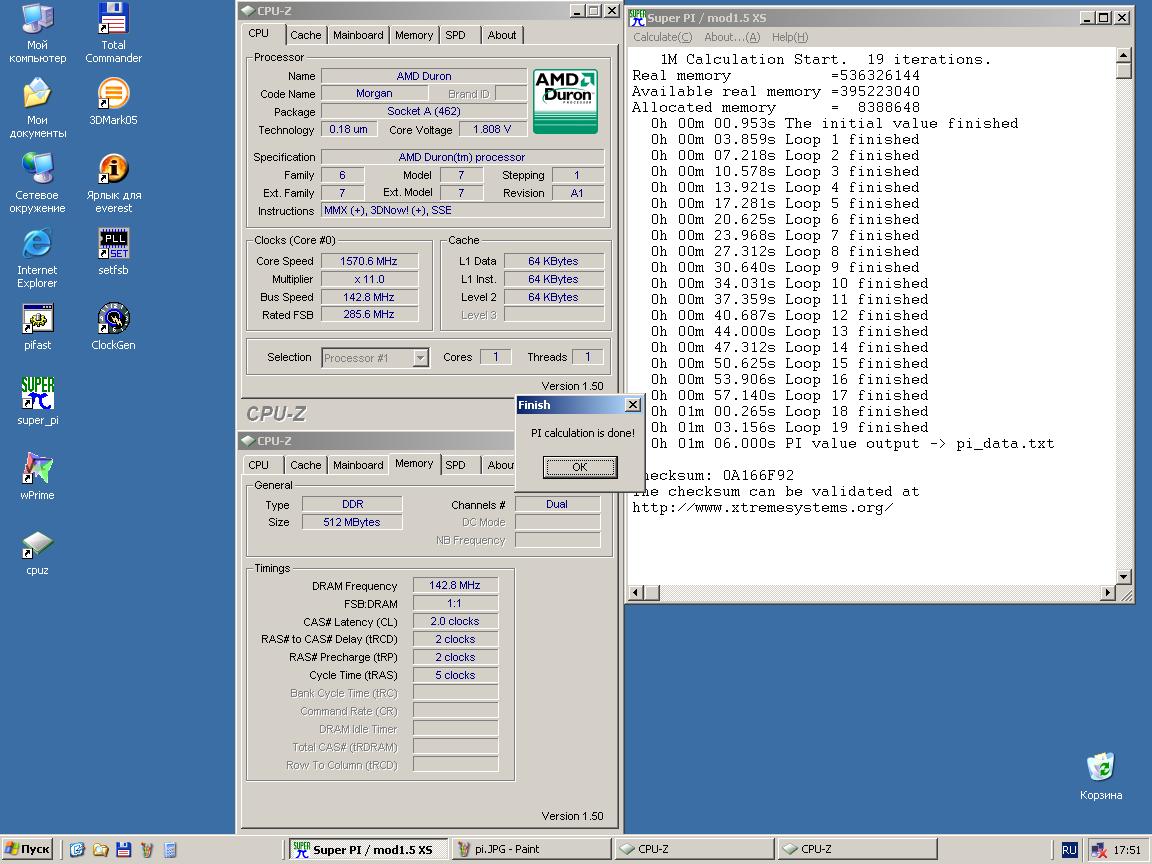Click the Cycle Time value 5 clocks
The height and width of the screenshot is (864, 1152).
coord(455,675)
